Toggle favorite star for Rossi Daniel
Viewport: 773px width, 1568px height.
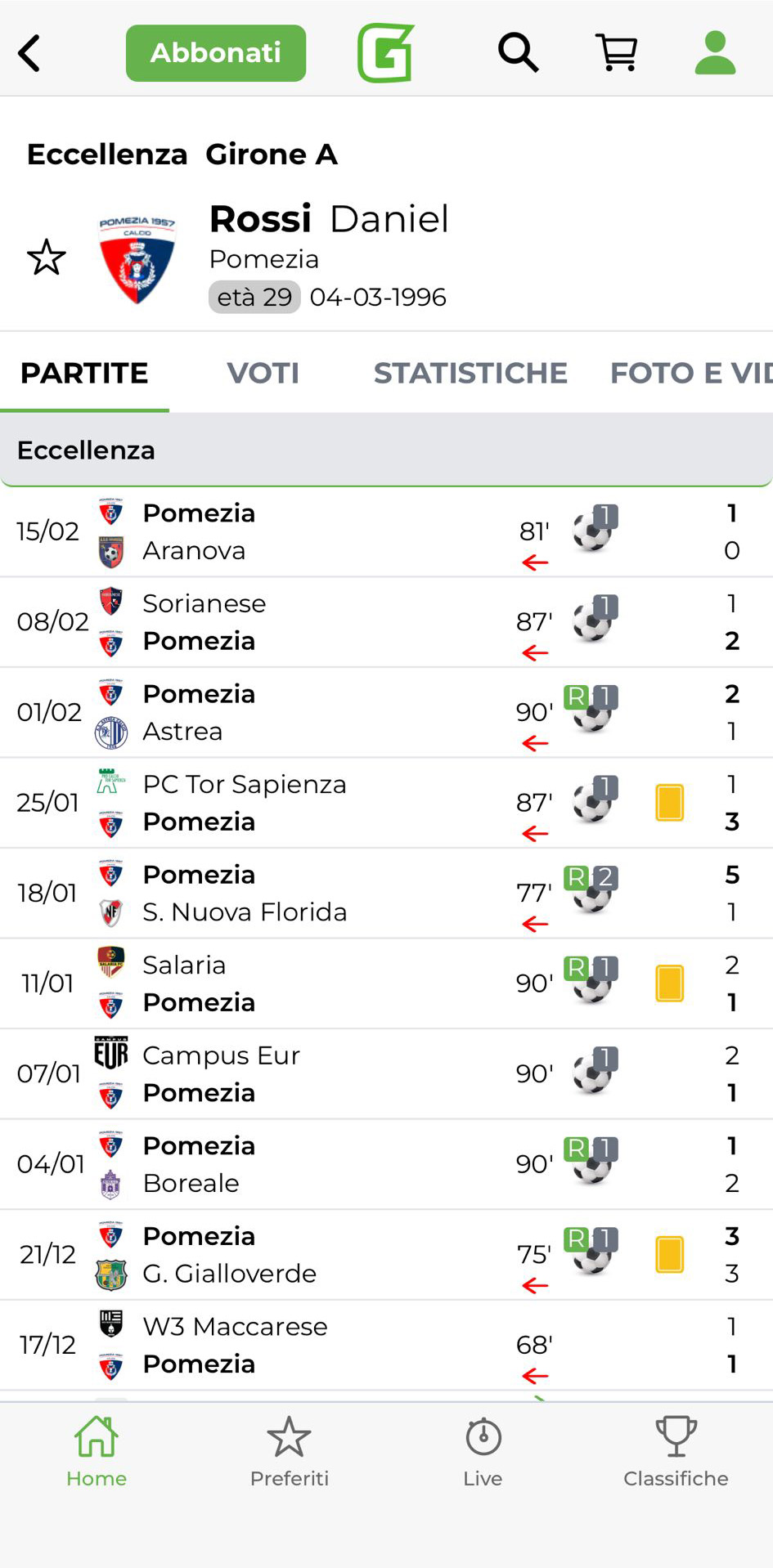(47, 258)
